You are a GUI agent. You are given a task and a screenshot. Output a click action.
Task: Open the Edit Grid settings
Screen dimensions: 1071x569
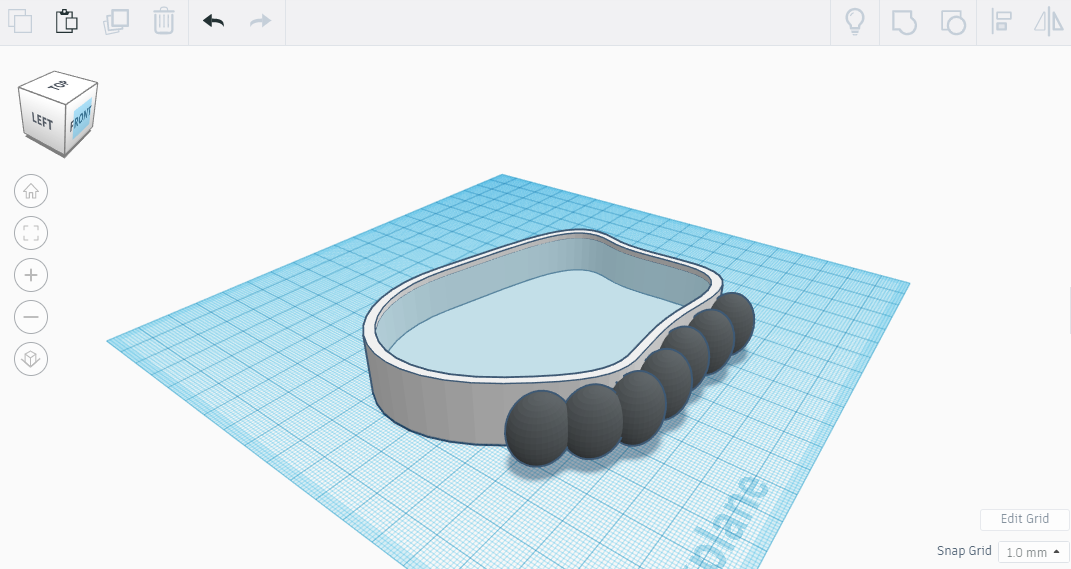(x=1025, y=519)
